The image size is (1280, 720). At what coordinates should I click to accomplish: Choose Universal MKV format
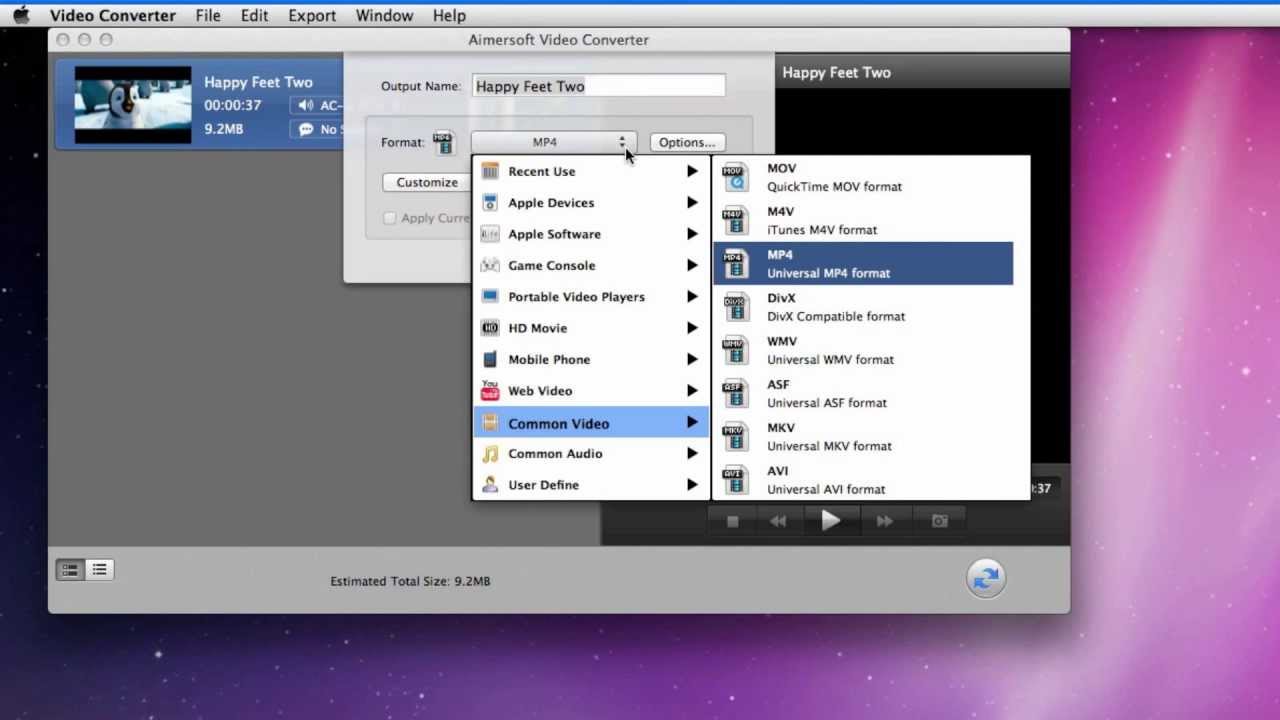click(x=862, y=436)
